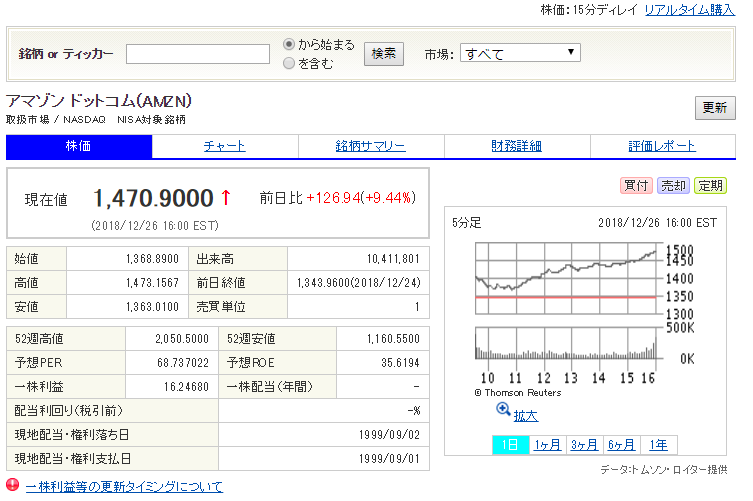This screenshot has height=501, width=753.
Task: Click the 高値 value 1,473.1567
Action: click(153, 283)
